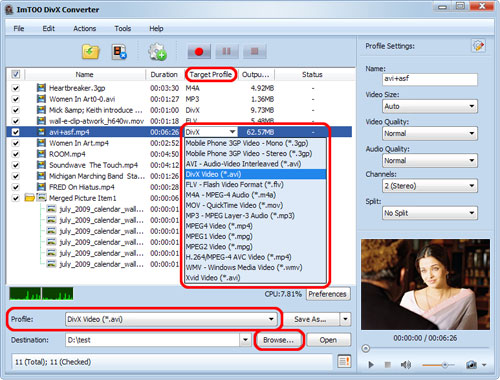Click the CPU usage graph
This screenshot has width=500, height=380.
(41, 294)
